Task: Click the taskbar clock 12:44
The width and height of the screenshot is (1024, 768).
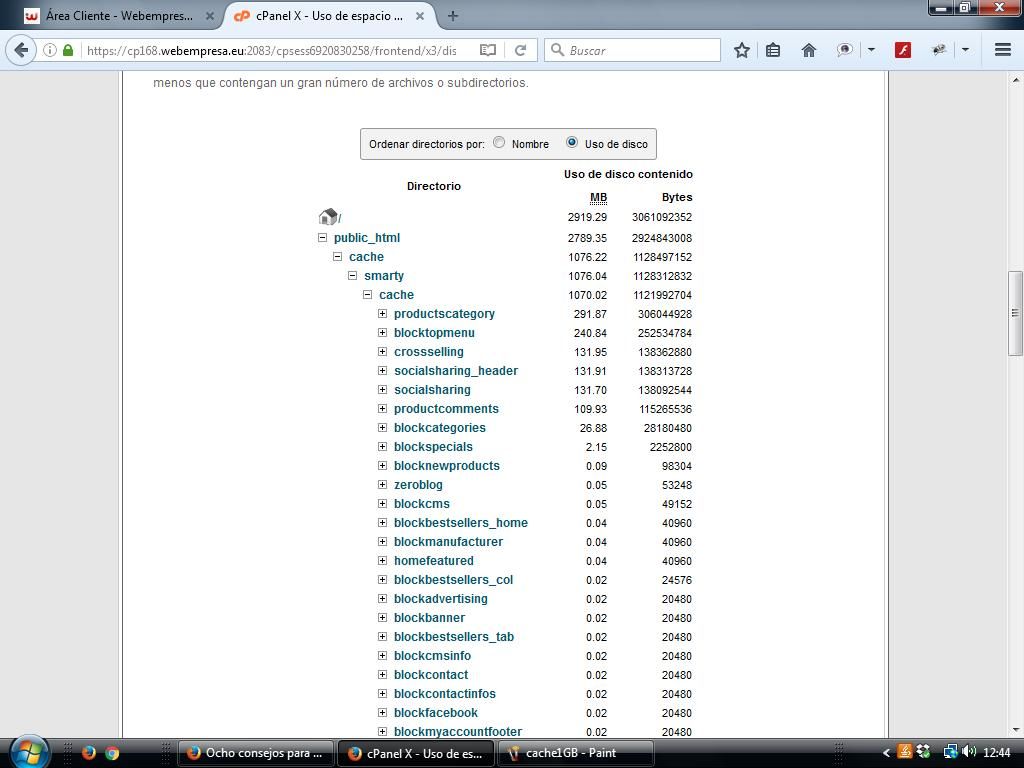Action: 997,753
